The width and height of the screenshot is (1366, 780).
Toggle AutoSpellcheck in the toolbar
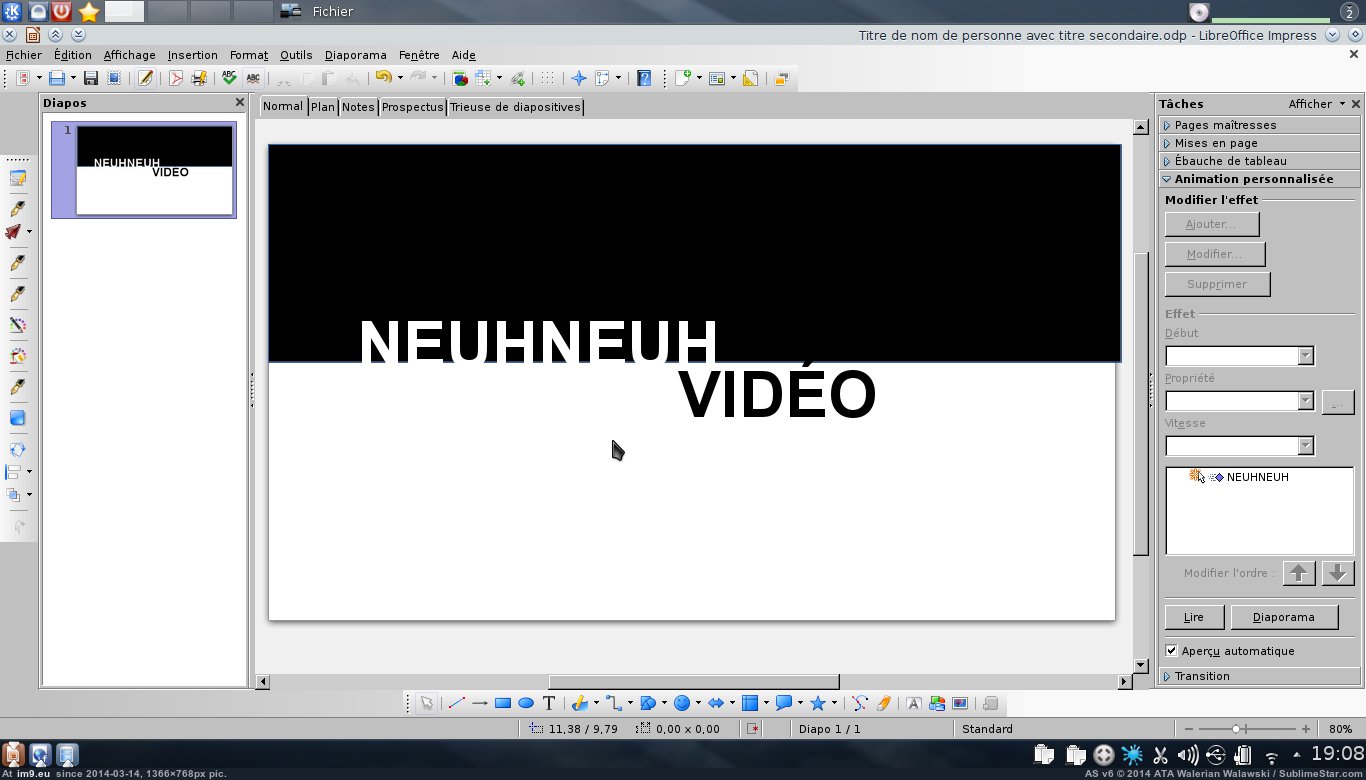point(253,78)
